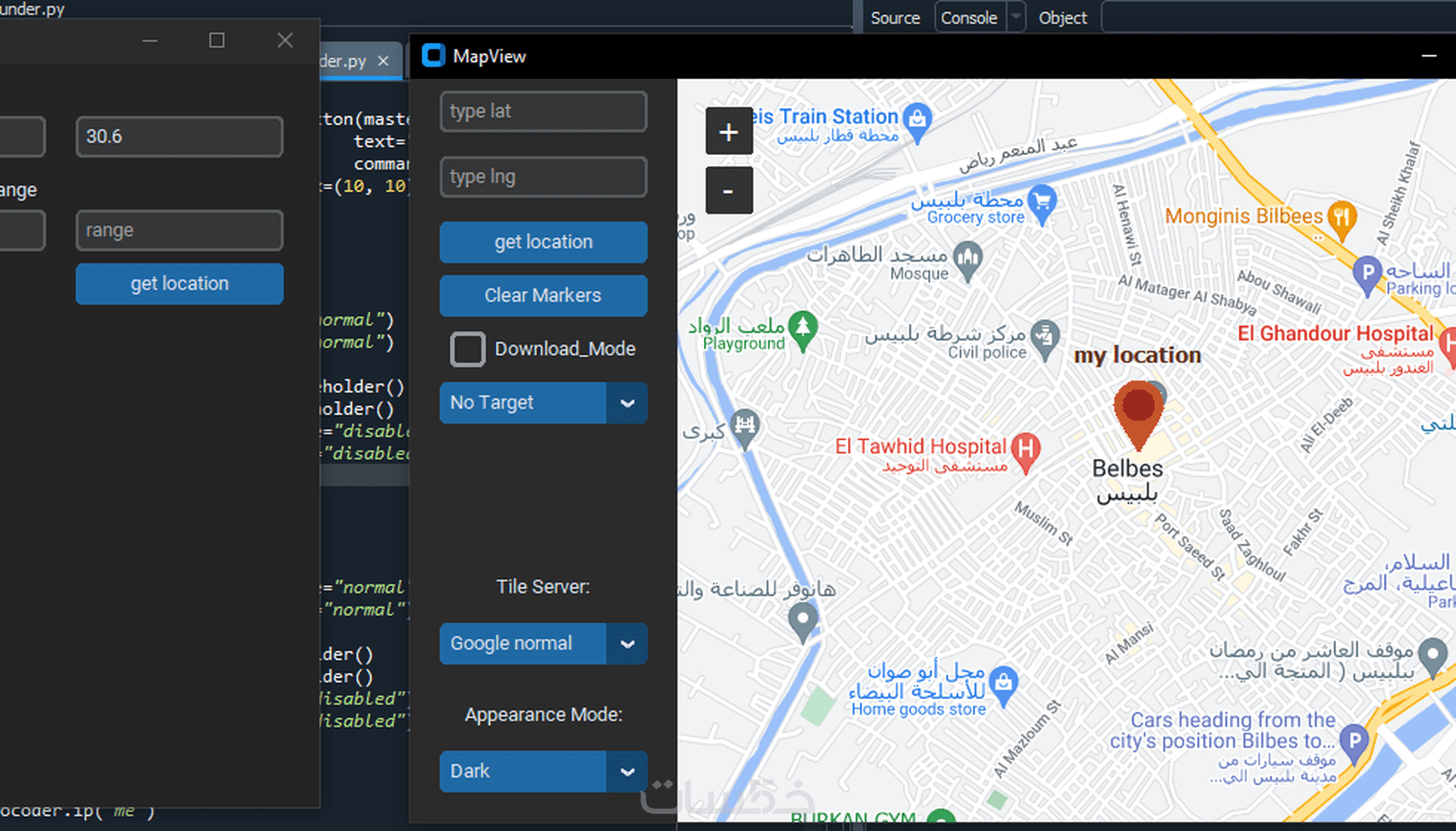Minimize the MapView window
This screenshot has height=831, width=1456.
1429,56
